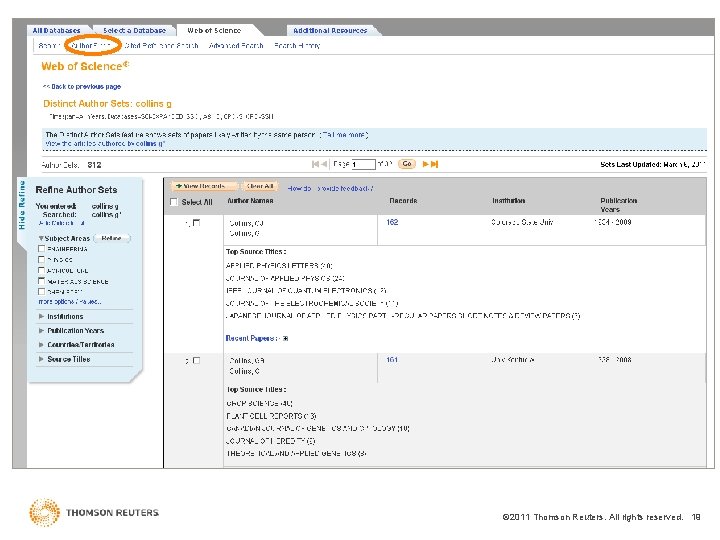The image size is (720, 540).
Task: Check the second author set Collins, GB
Action: pos(197,360)
